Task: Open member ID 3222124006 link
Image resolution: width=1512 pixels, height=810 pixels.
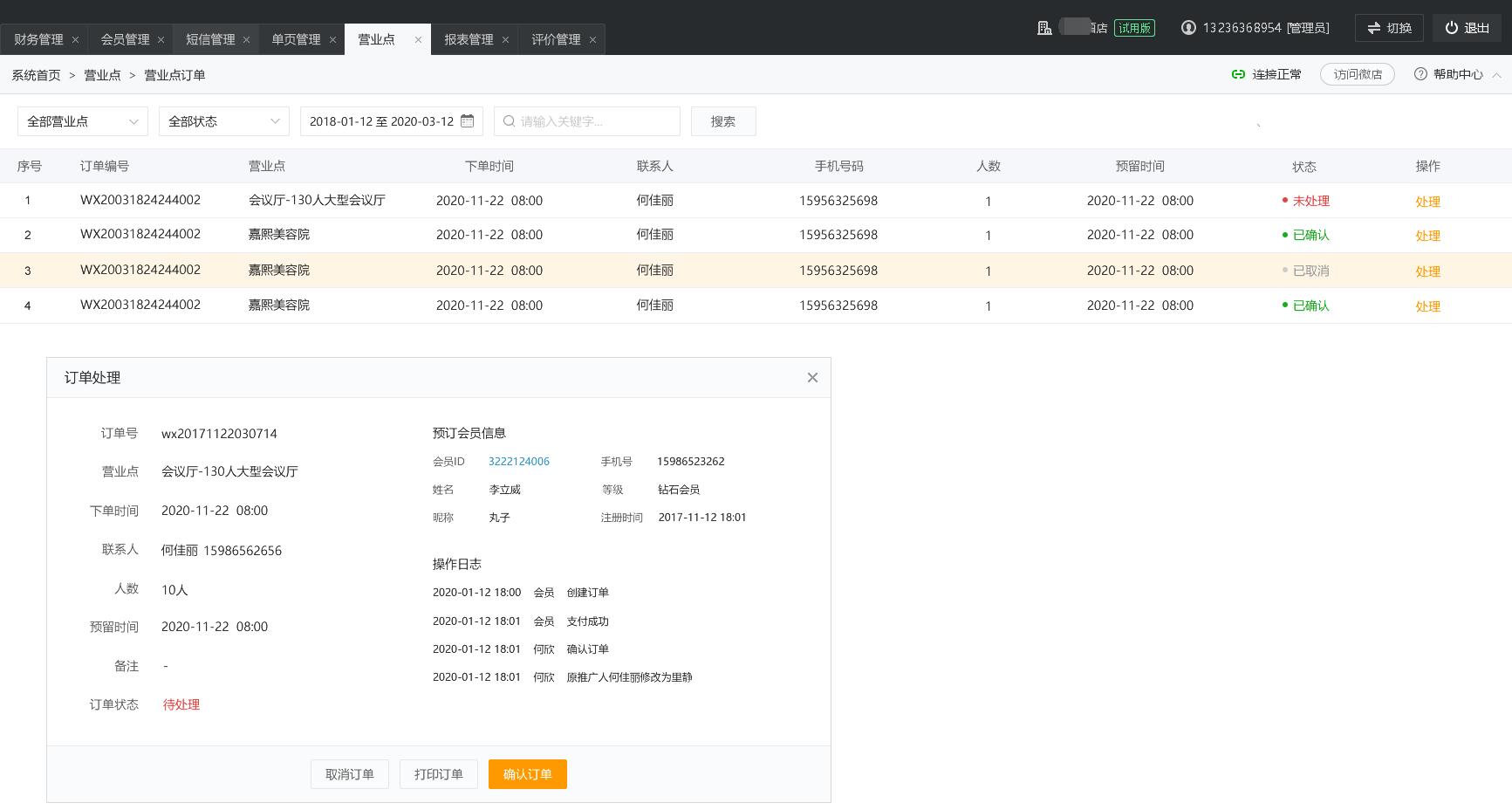Action: tap(518, 462)
